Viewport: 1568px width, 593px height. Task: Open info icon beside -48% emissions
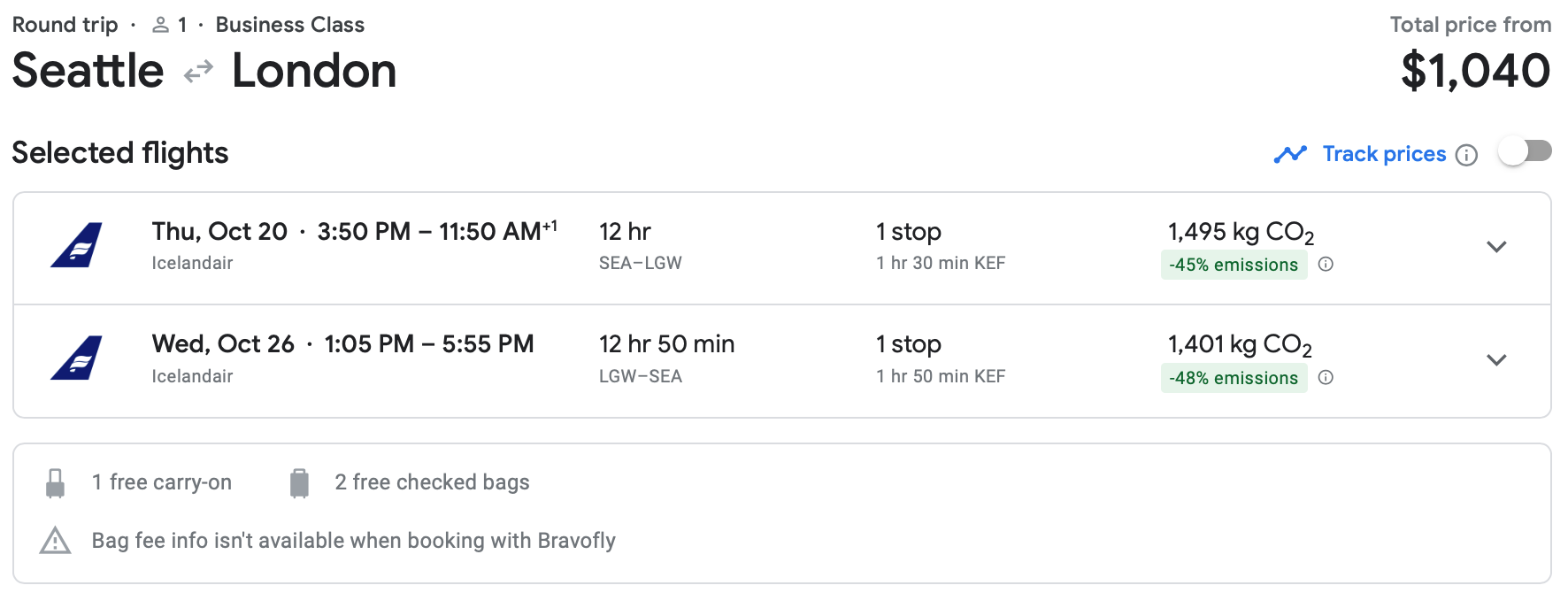point(1326,377)
